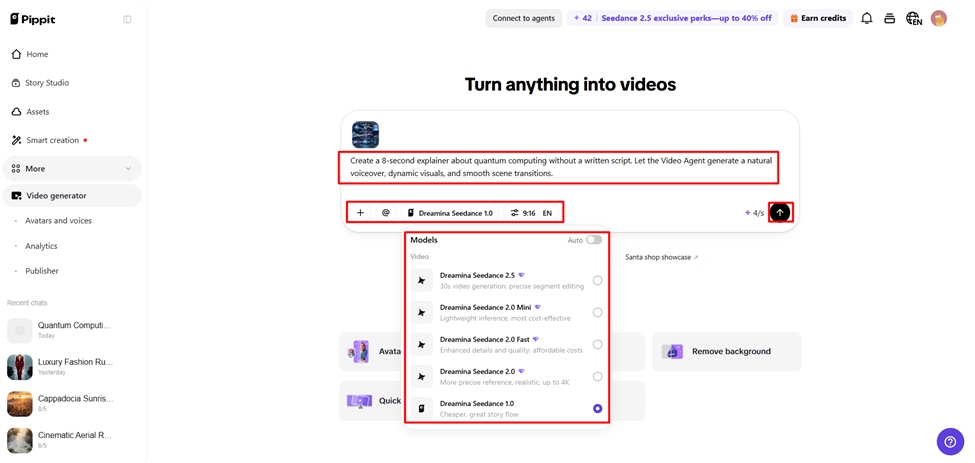Open the Cinematic Aerial R... chat
This screenshot has height=463, width=975.
pyautogui.click(x=72, y=440)
